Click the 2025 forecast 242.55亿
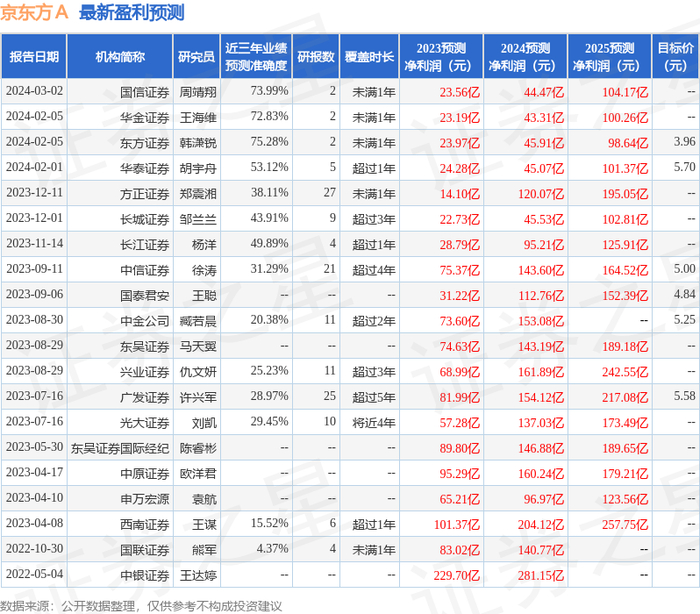700x614 pixels. tap(625, 372)
